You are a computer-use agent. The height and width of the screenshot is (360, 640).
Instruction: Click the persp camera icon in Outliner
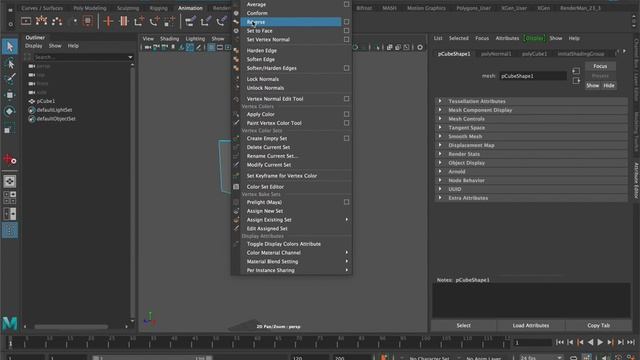point(31,66)
